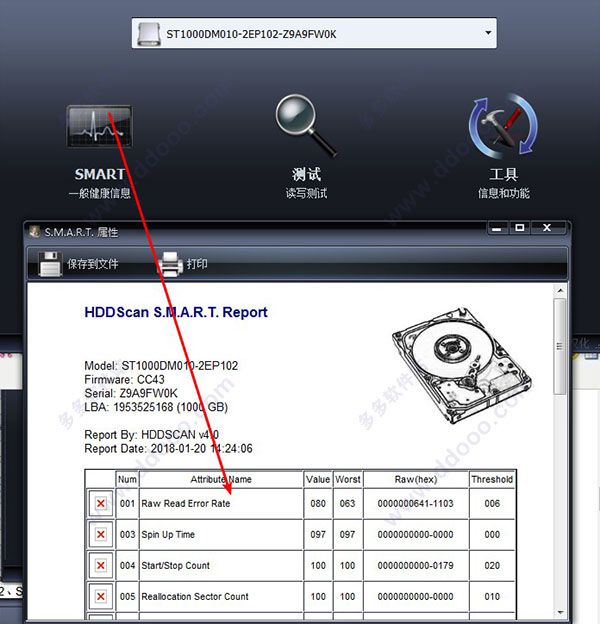Click the HDDScan S.M.A.R.T. Report heading
600x624 pixels.
coord(176,312)
